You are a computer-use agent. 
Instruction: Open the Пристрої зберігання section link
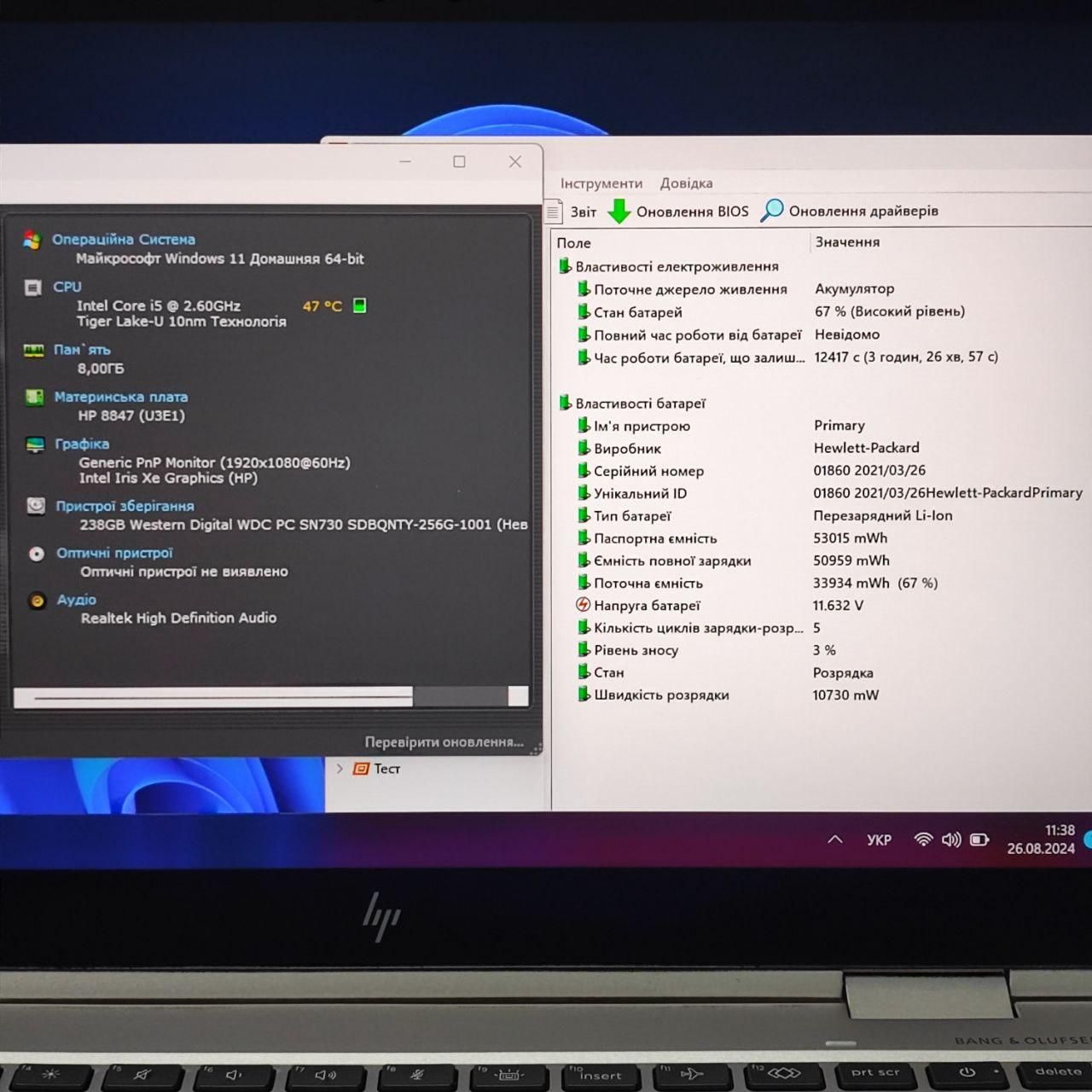[125, 506]
